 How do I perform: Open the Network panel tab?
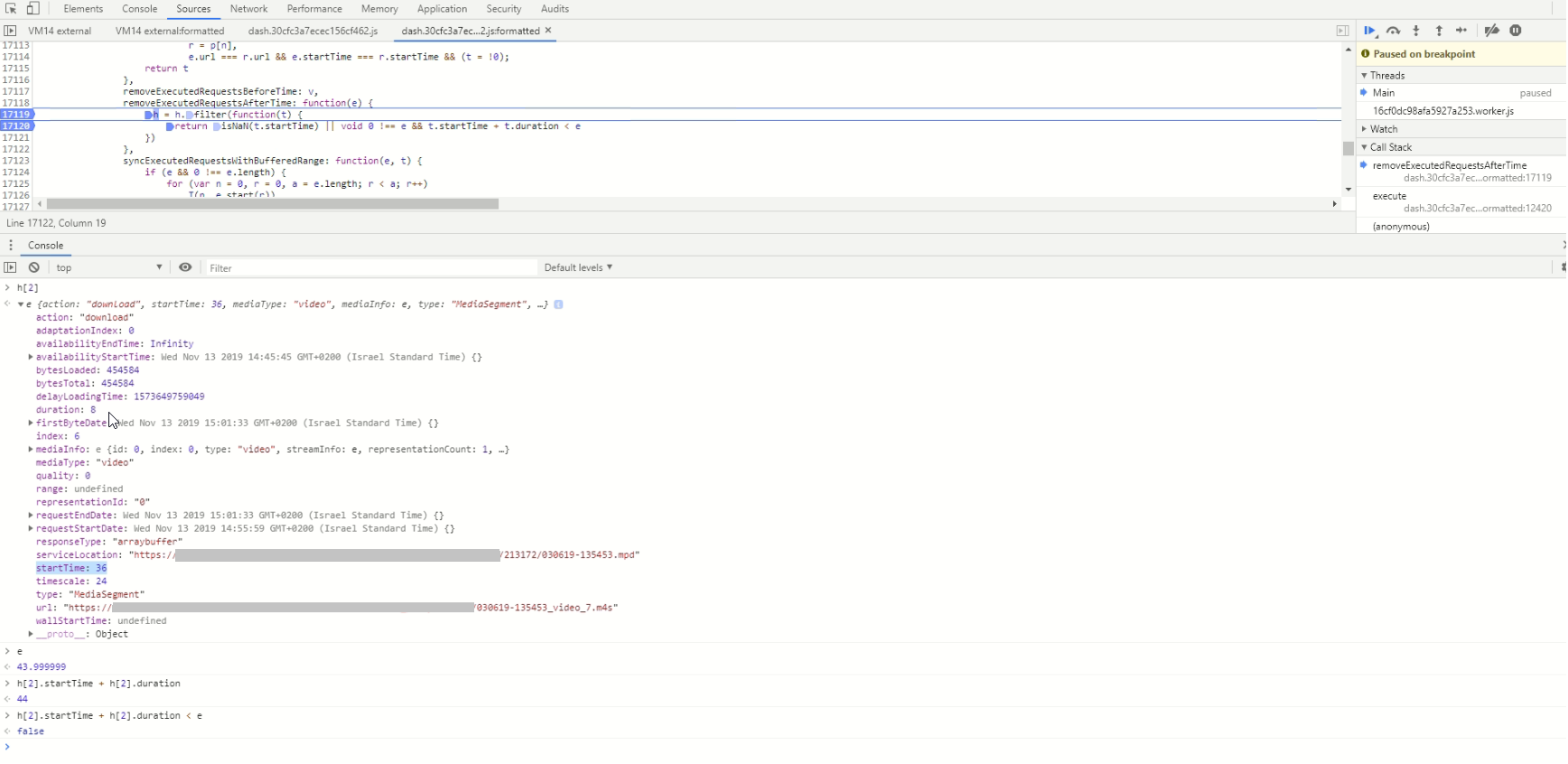[x=248, y=9]
